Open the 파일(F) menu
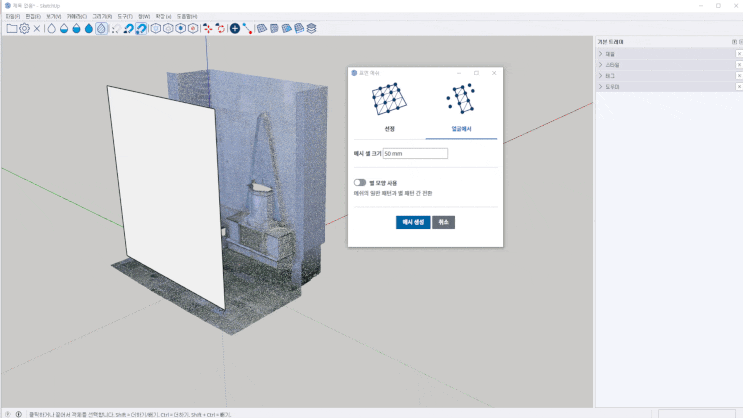The width and height of the screenshot is (743, 418). tap(13, 16)
